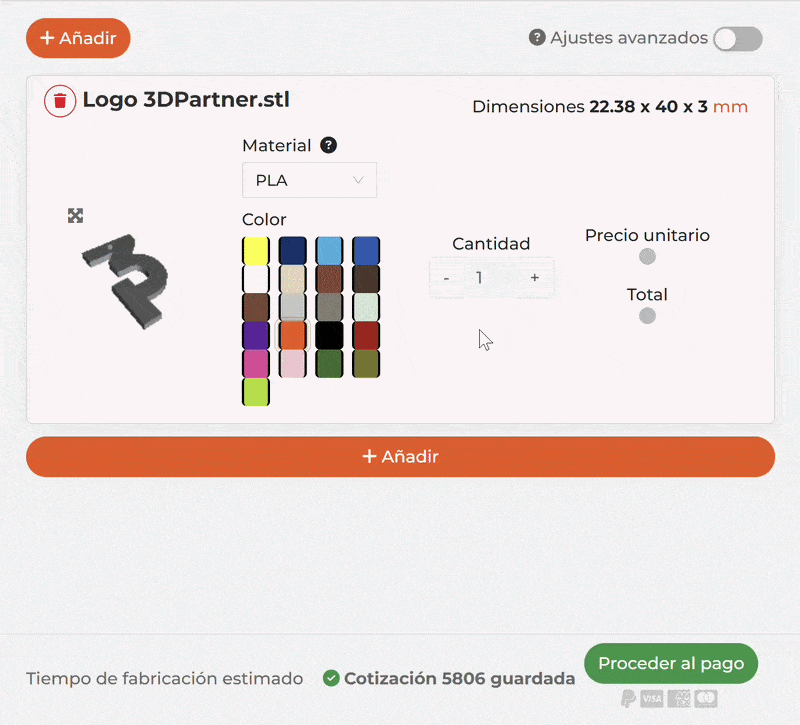Click the wide orange Añadir bar
Screen dimensions: 800x725
(x=401, y=457)
